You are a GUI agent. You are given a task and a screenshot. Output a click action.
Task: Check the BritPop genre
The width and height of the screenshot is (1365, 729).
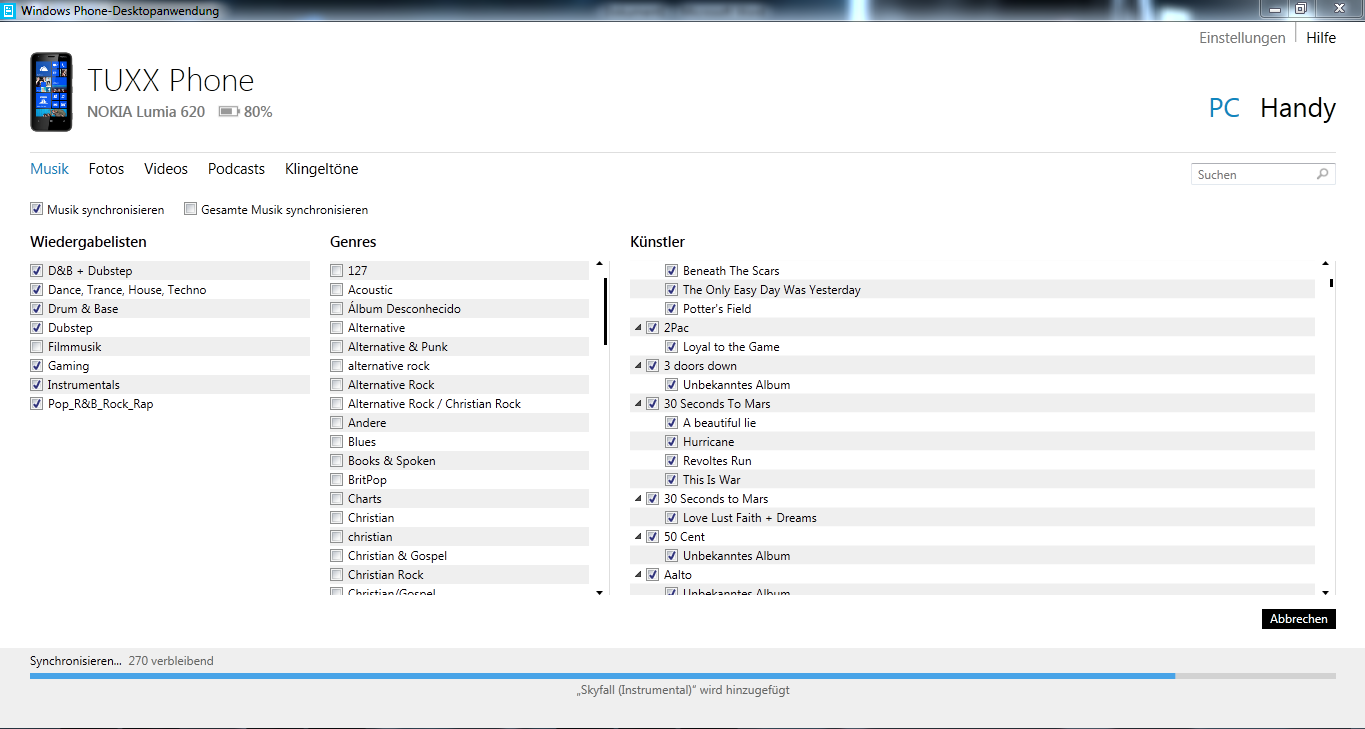coord(337,480)
